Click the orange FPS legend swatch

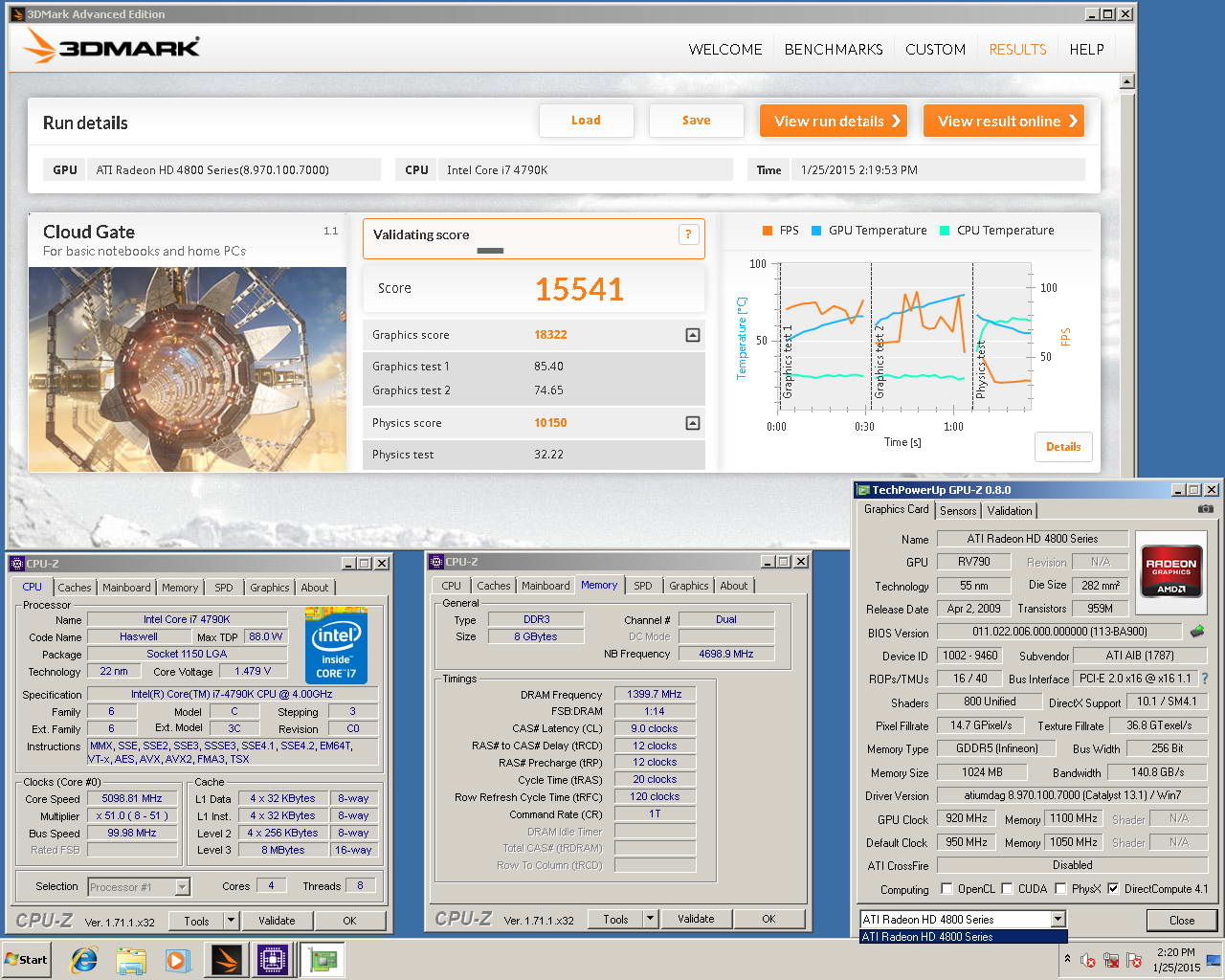click(x=768, y=231)
